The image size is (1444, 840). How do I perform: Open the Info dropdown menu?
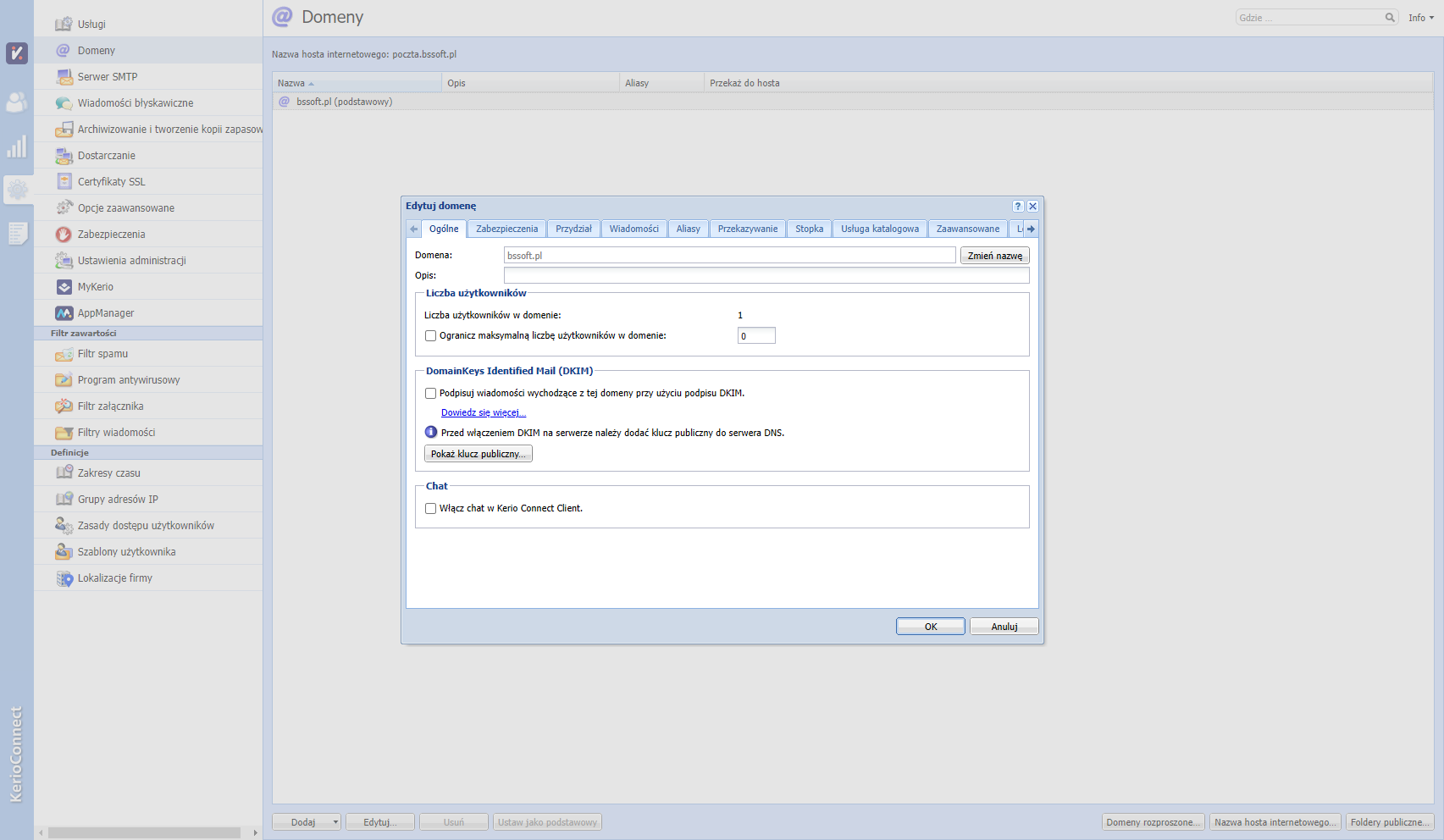[1420, 18]
